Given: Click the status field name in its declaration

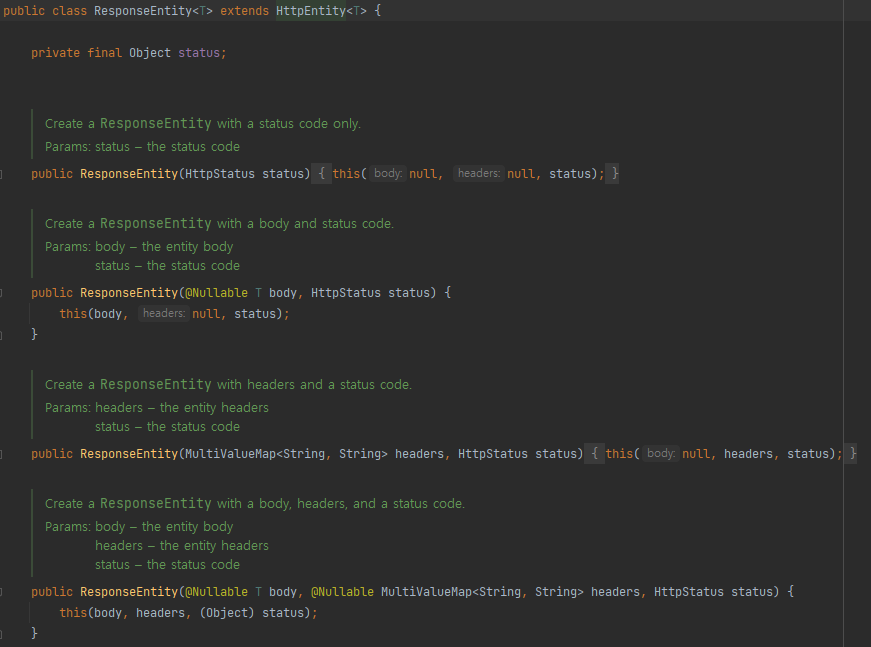Looking at the screenshot, I should coord(199,53).
